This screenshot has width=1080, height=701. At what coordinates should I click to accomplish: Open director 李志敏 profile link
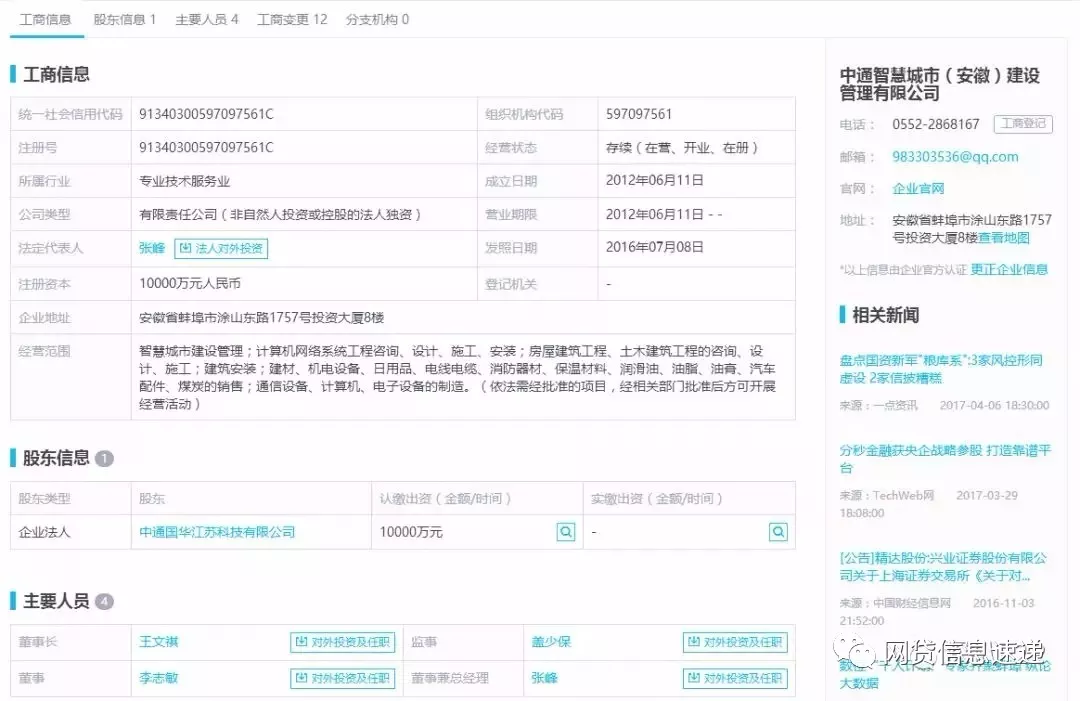click(158, 678)
